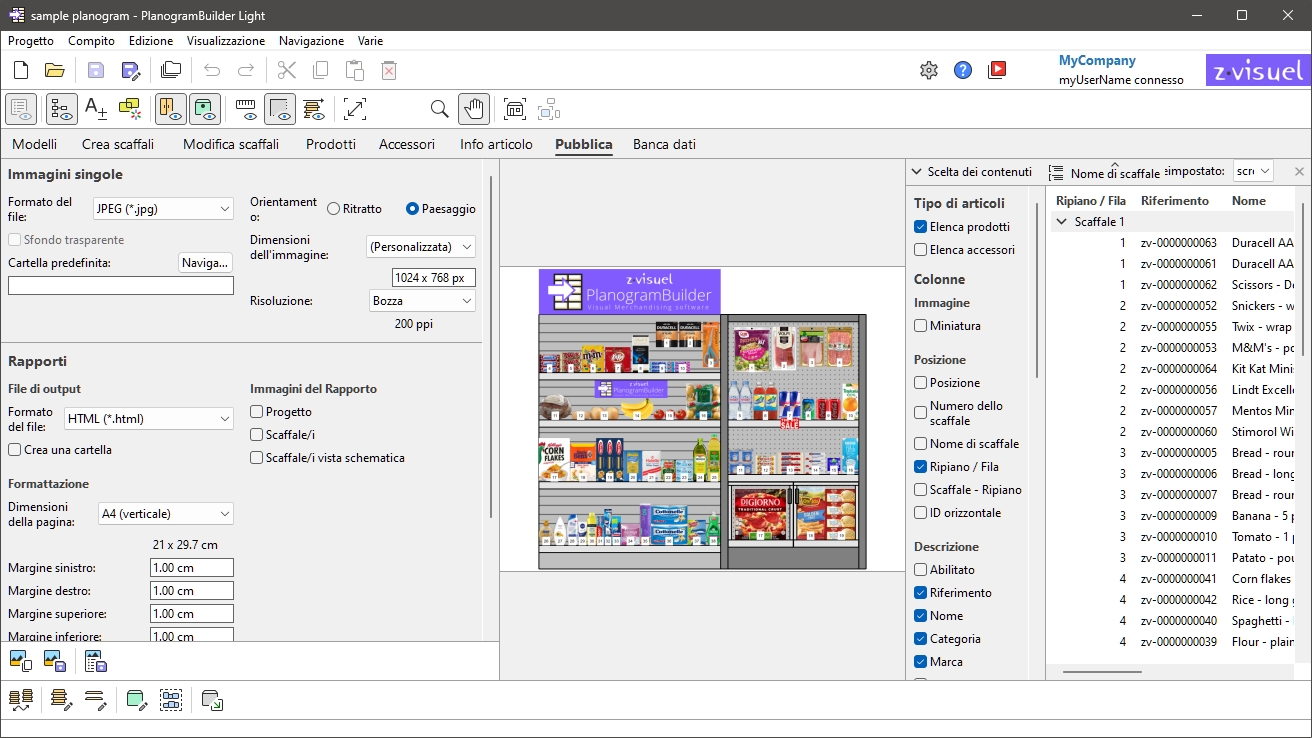Screen dimensions: 1312x738
Task: Open the preset dropdown showing 'scre'
Action: (1253, 172)
